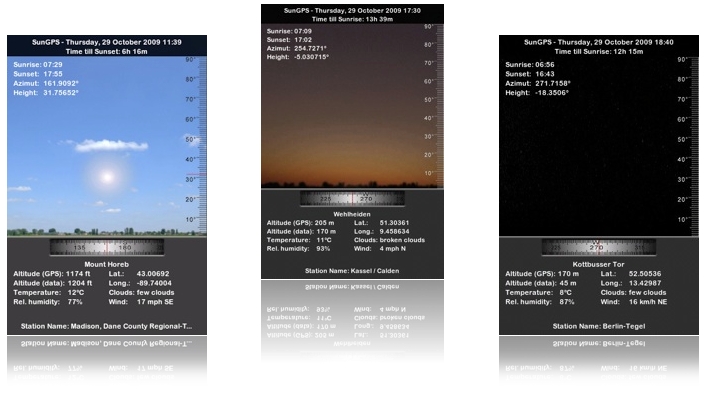Click the compass strip in the Wehlheiden screen
The width and height of the screenshot is (705, 399).
[352, 198]
